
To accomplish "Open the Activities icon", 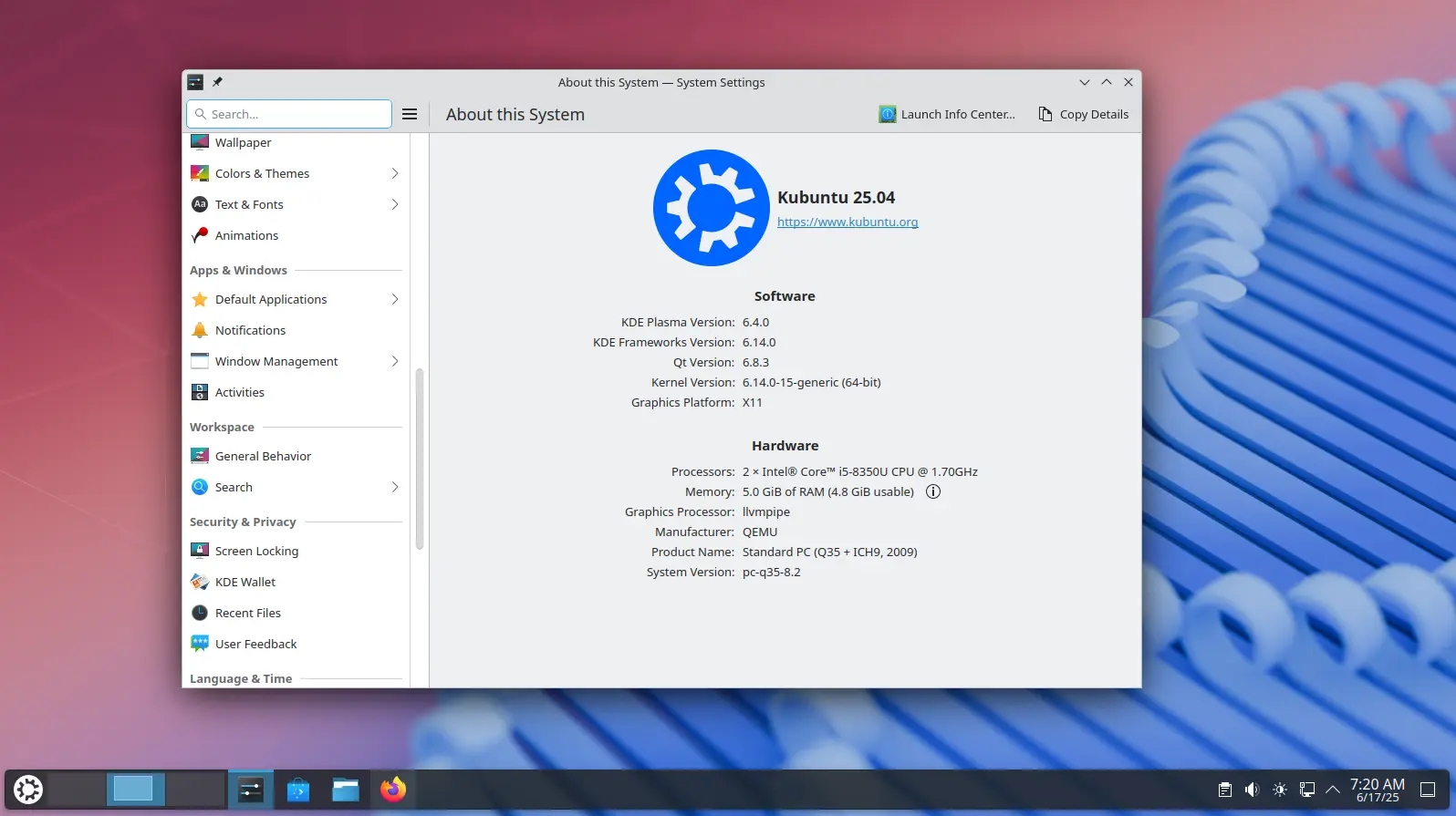I will pos(200,392).
